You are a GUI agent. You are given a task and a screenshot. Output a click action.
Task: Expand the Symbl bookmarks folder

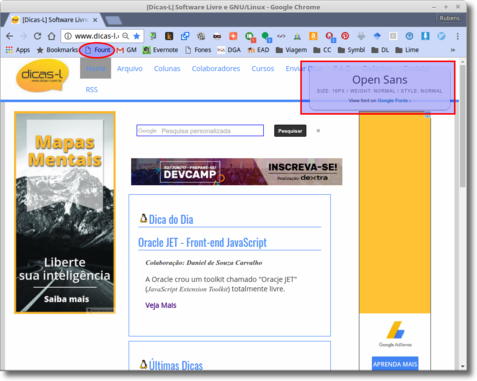pyautogui.click(x=351, y=50)
